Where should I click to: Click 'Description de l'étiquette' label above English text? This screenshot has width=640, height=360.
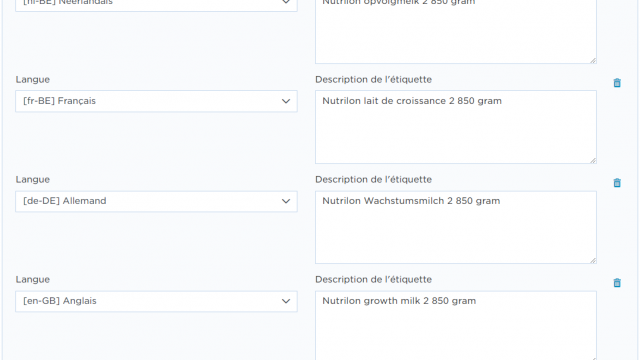pos(373,280)
